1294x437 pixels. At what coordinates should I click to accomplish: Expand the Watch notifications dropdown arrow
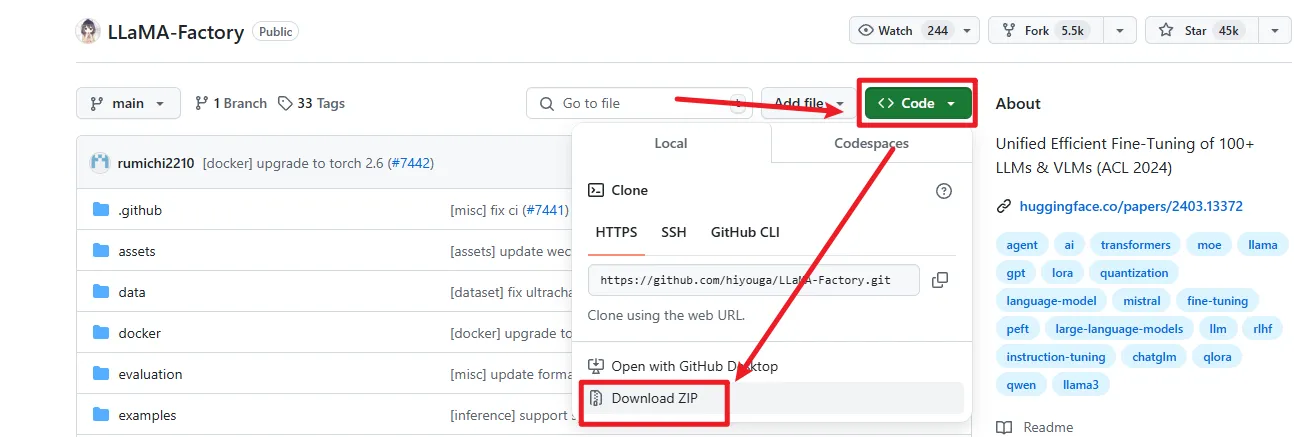pos(966,31)
